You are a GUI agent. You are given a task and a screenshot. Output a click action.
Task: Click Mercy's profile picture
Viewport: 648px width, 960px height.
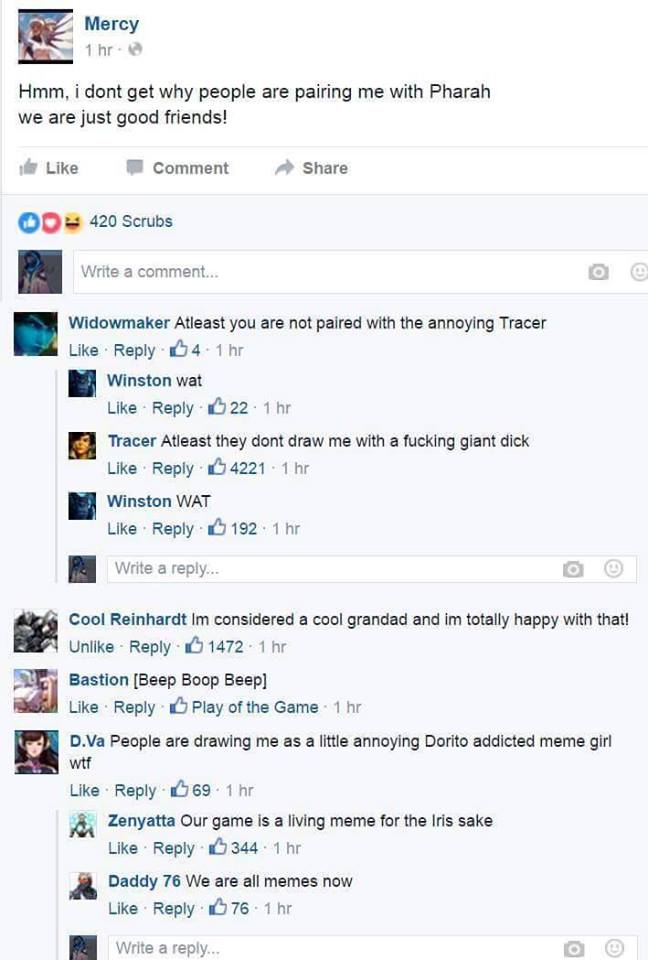click(45, 36)
